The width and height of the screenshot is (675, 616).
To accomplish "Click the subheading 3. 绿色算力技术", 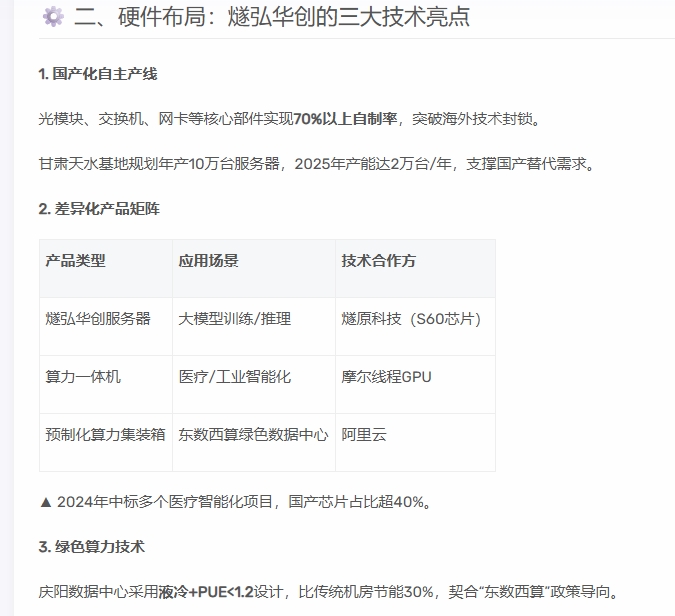I will (91, 547).
